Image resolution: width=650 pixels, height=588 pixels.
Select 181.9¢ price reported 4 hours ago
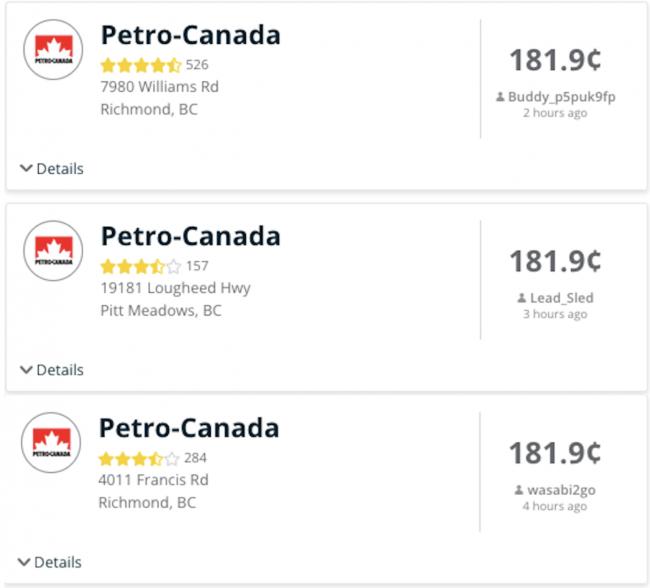pyautogui.click(x=555, y=453)
